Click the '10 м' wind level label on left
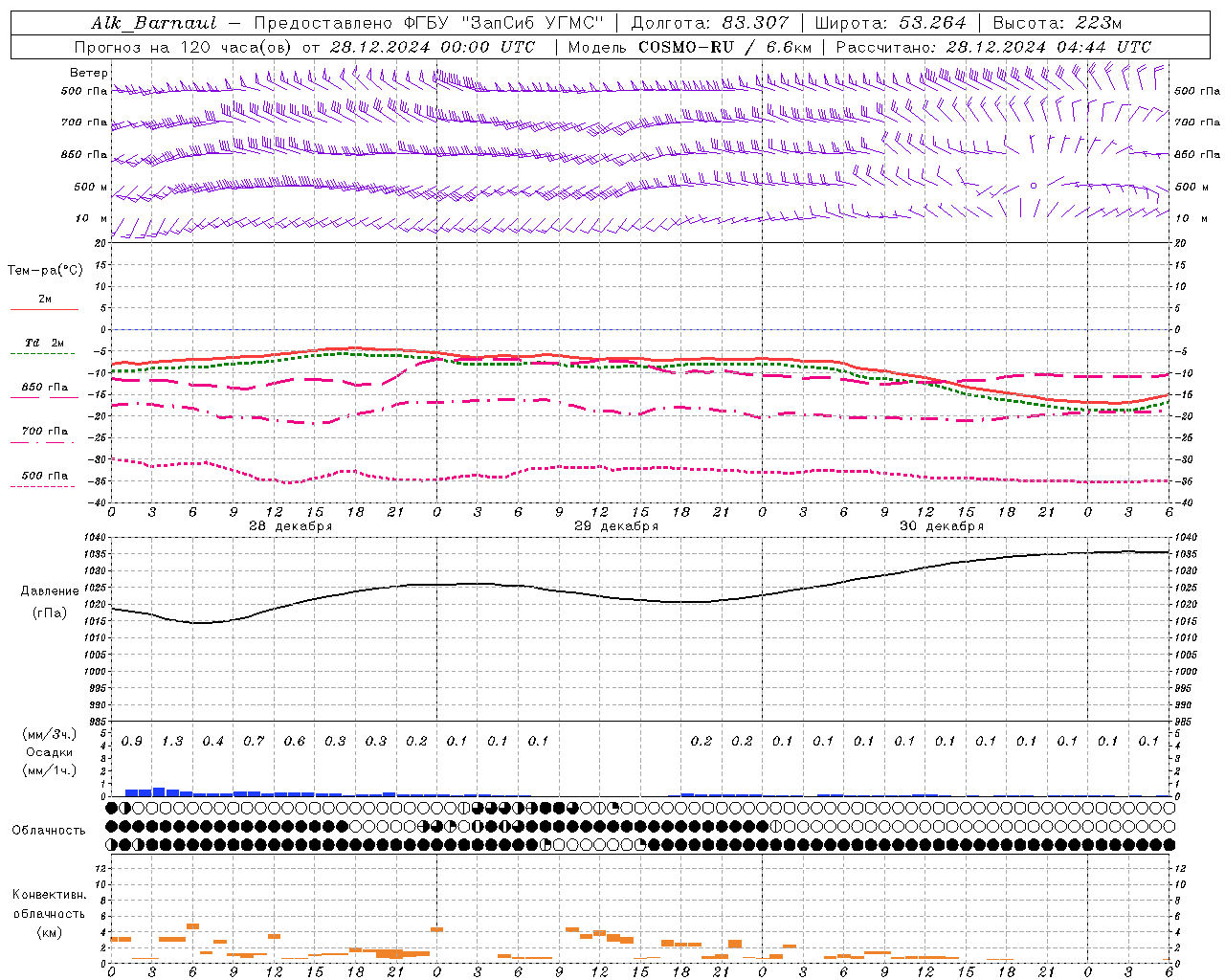The height and width of the screenshot is (980, 1225). coord(91,219)
